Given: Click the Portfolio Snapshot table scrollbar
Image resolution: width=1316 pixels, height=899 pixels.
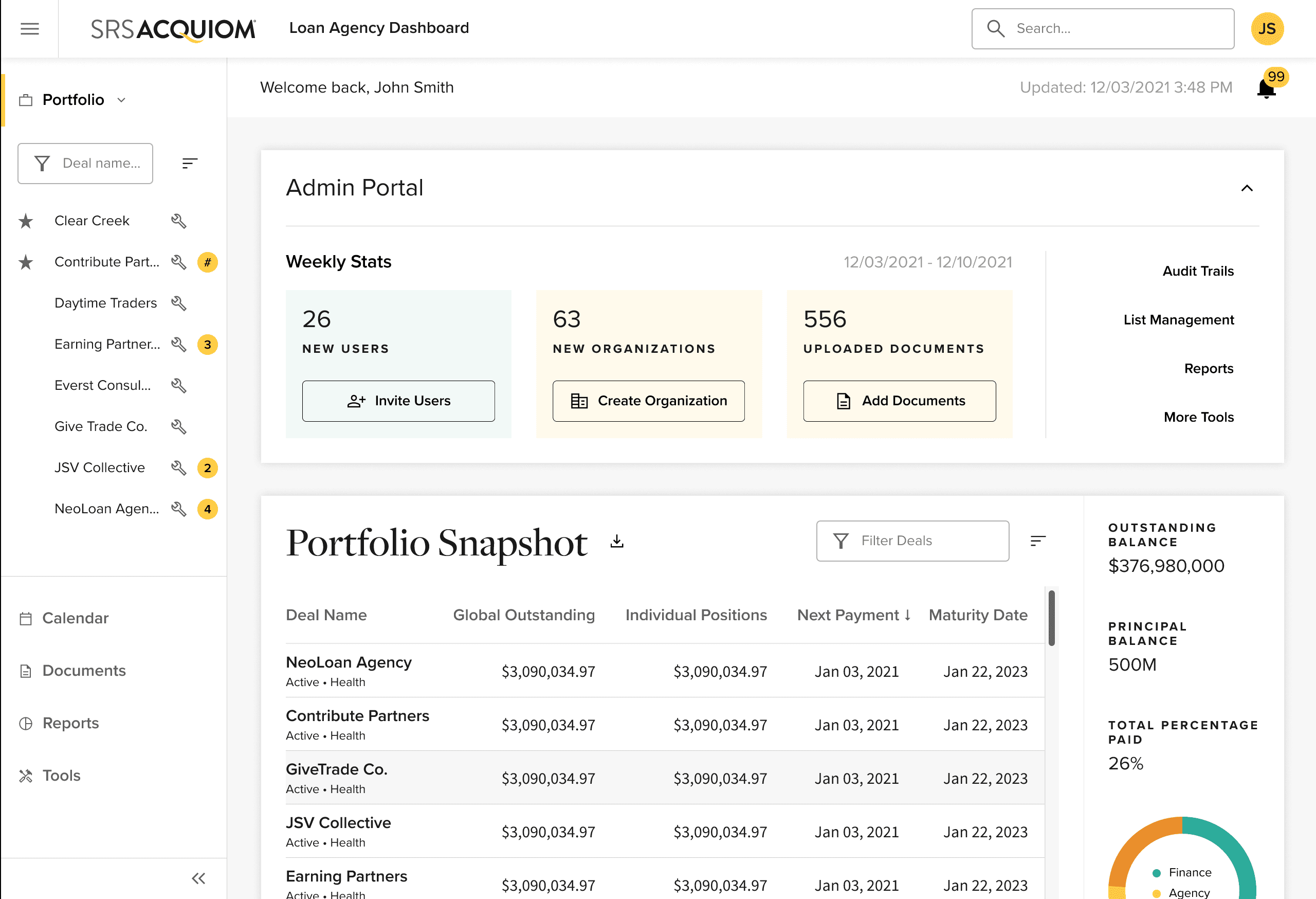Looking at the screenshot, I should coord(1052,618).
